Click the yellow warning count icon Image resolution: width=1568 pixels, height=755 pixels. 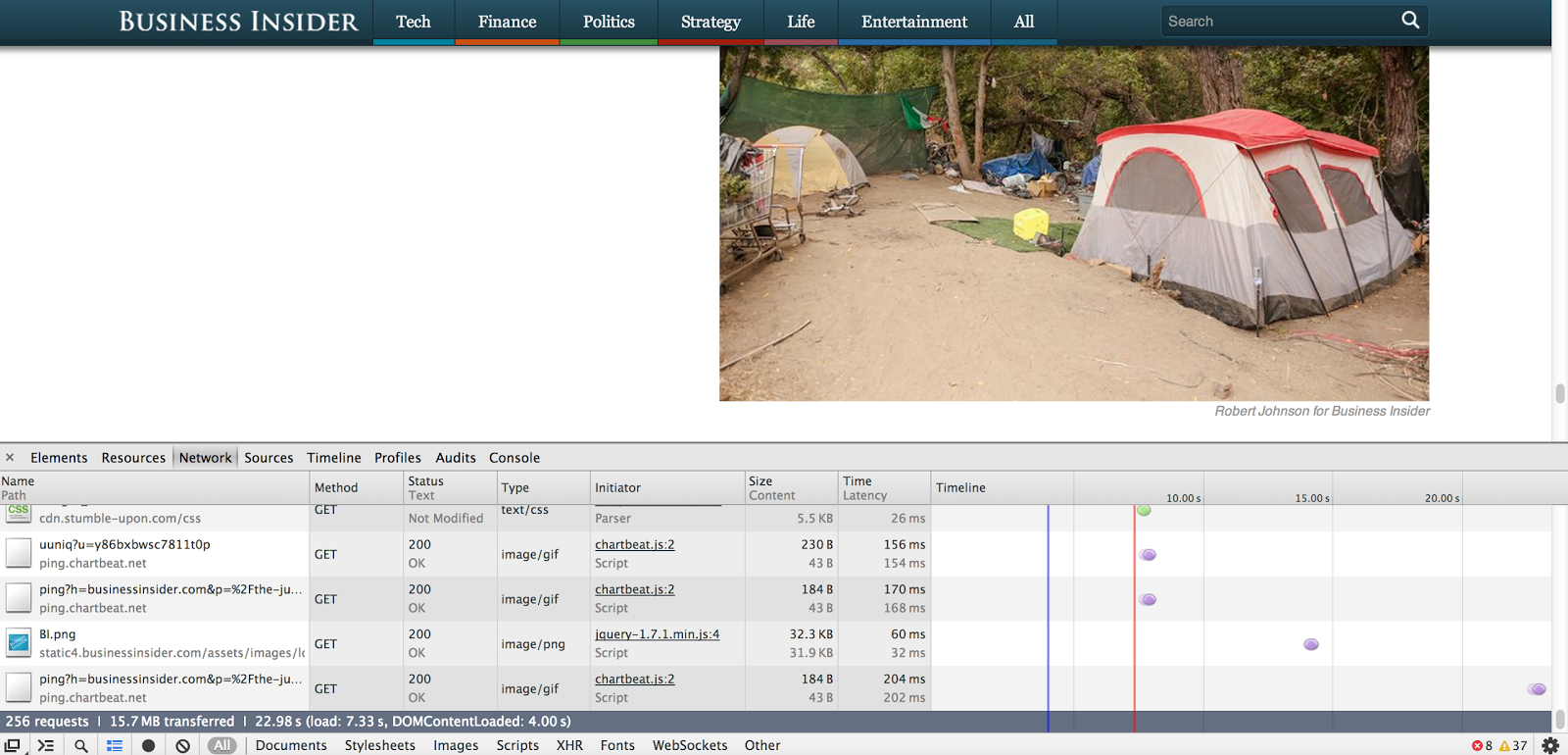pos(1504,745)
